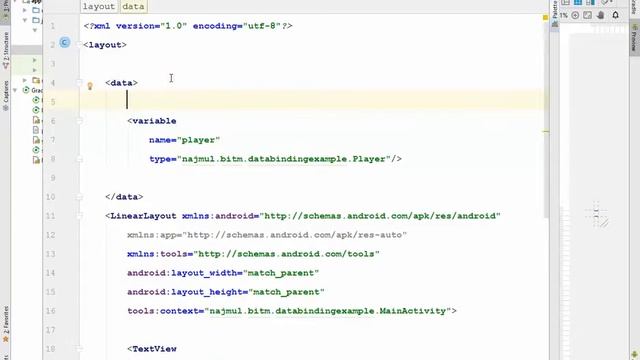Image resolution: width=640 pixels, height=360 pixels.
Task: Click the Gradle Scripts elephant icon
Action: tap(26, 90)
